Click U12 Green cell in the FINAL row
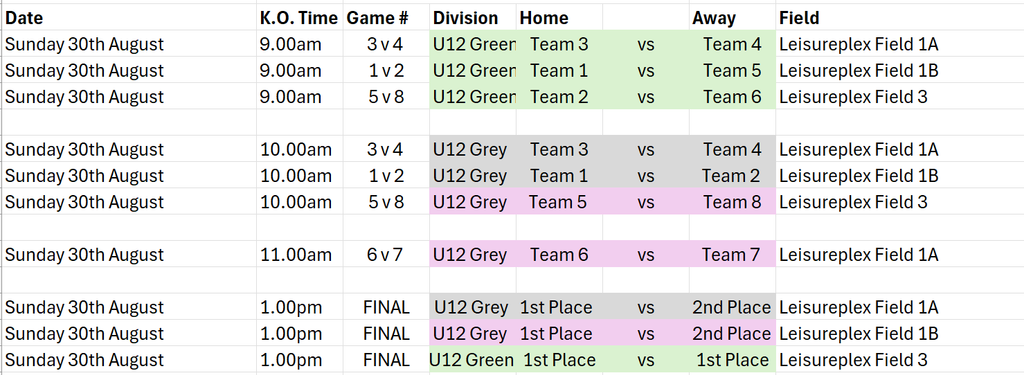Viewport: 1024px width, 375px height. pyautogui.click(x=473, y=360)
